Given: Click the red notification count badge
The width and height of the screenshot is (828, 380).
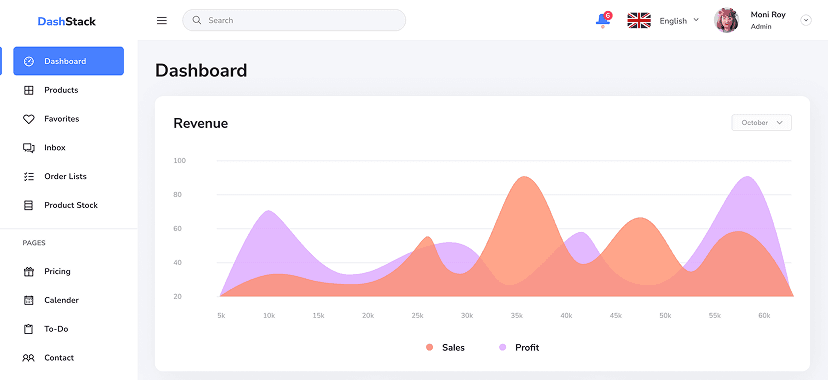Looking at the screenshot, I should pyautogui.click(x=608, y=15).
